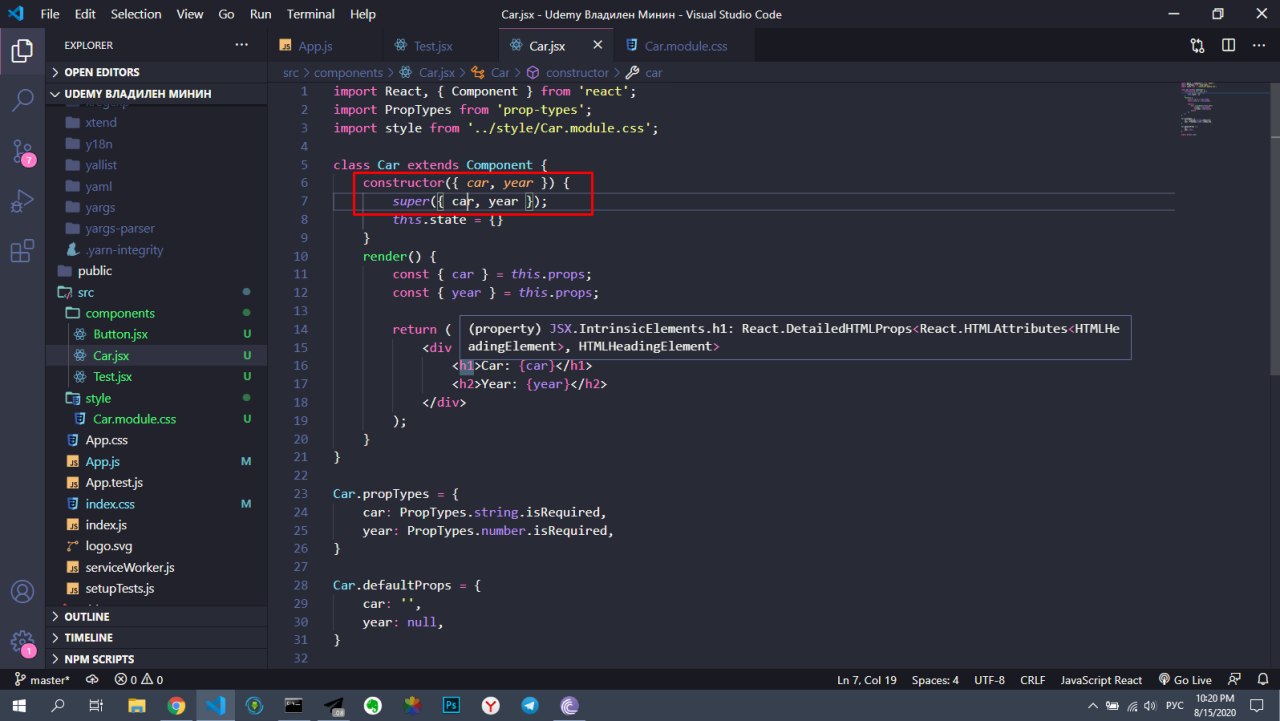Open the notifications bell in status bar
The height and width of the screenshot is (721, 1280).
[x=1263, y=680]
